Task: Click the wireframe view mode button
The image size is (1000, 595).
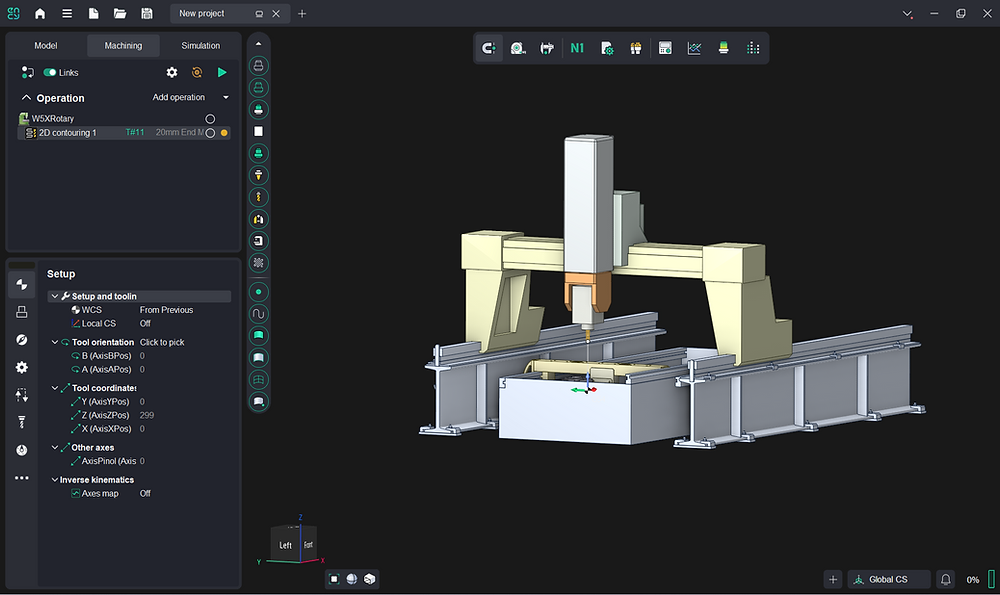Action: click(334, 579)
